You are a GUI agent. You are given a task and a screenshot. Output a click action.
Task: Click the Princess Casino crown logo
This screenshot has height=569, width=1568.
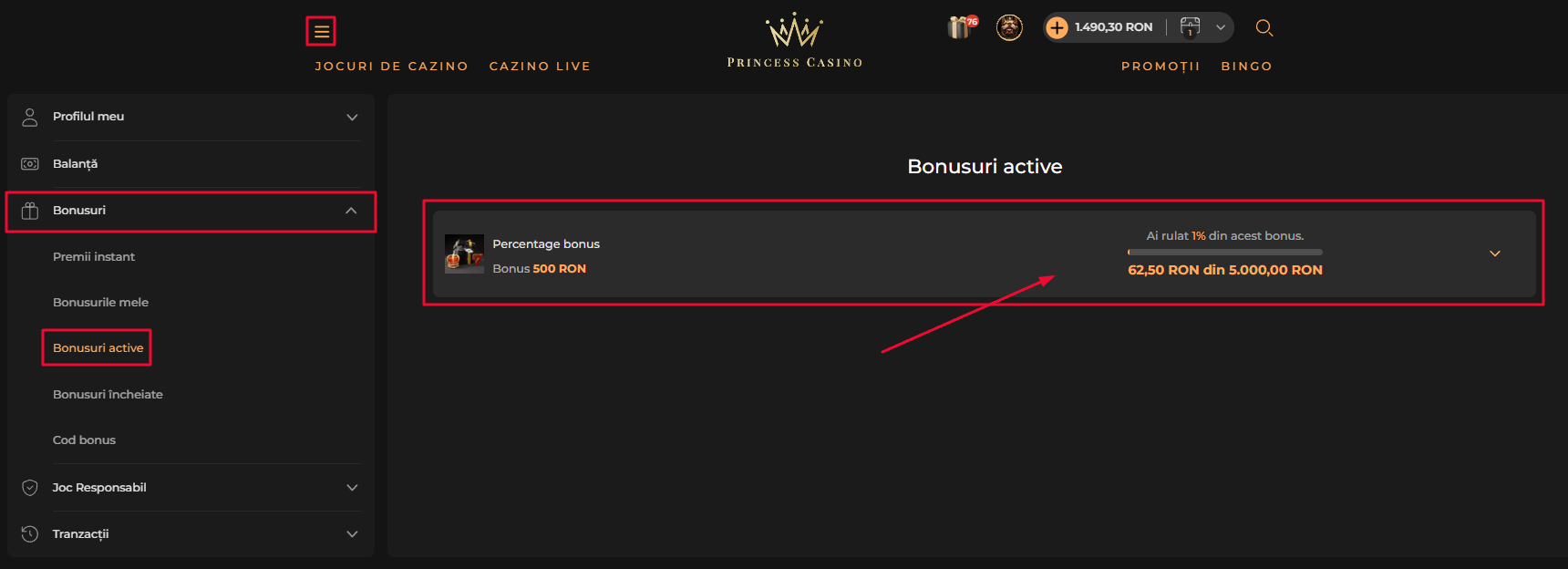[x=795, y=40]
